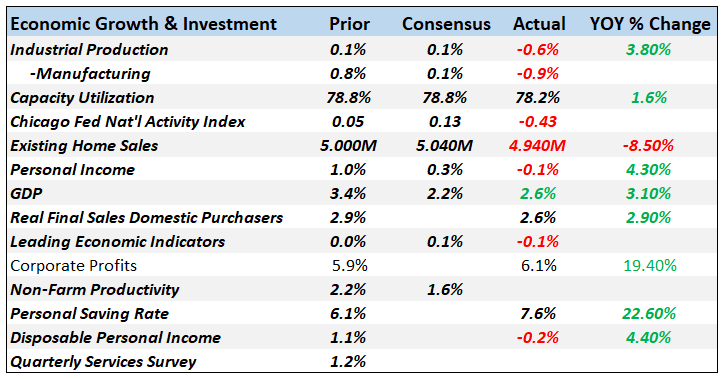The width and height of the screenshot is (722, 379).
Task: Click the Actual column header
Action: [x=539, y=24]
